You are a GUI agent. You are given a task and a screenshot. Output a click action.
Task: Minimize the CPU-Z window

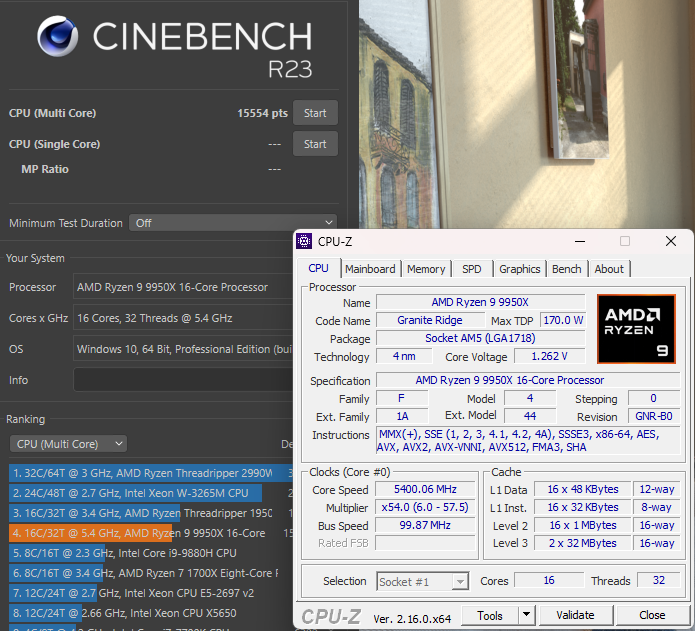pyautogui.click(x=580, y=241)
